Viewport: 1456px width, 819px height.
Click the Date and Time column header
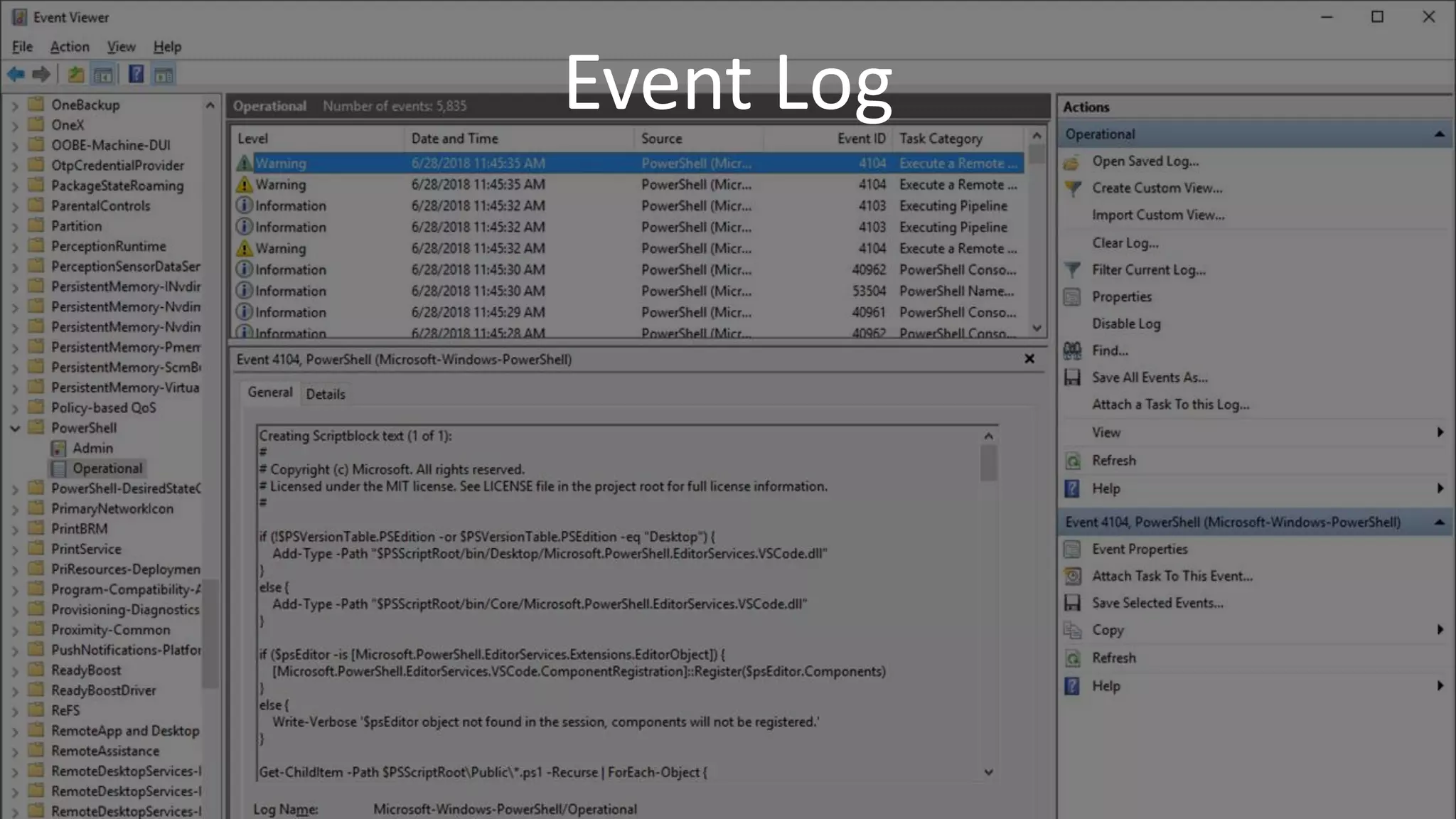[519, 139]
